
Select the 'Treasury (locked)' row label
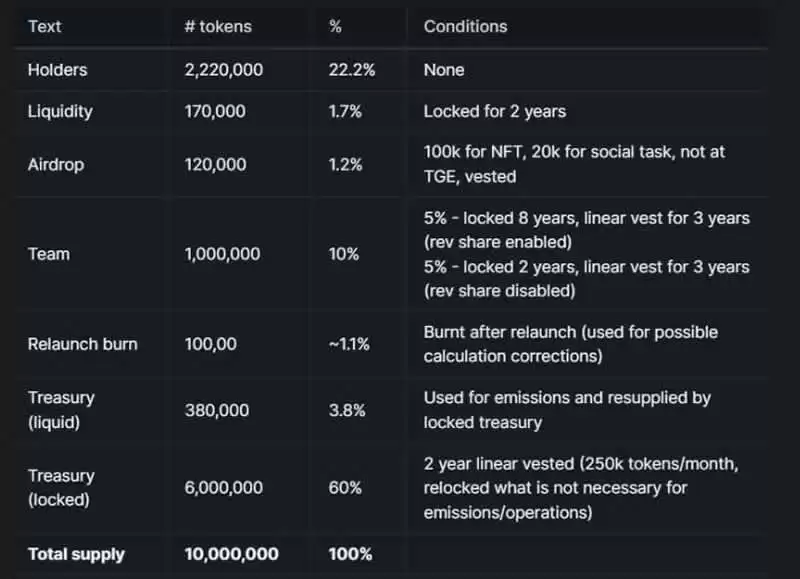62,488
